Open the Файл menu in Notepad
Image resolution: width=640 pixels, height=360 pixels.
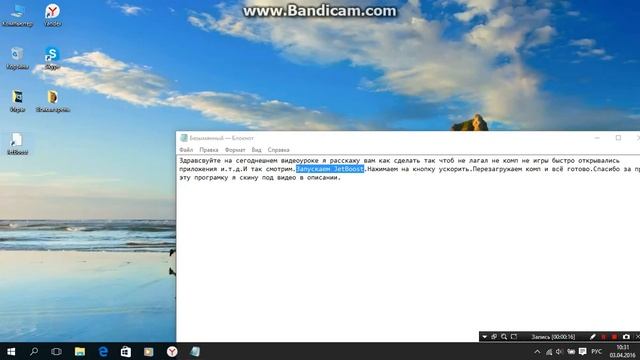(186, 150)
